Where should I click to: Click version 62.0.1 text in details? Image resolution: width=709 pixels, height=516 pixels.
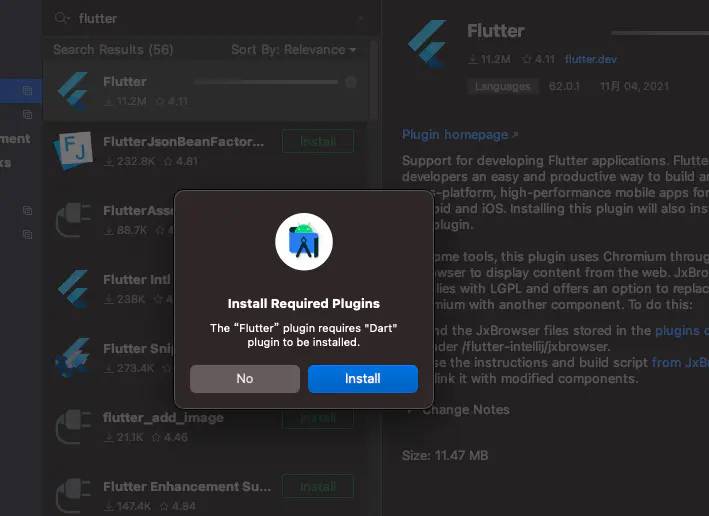[564, 86]
